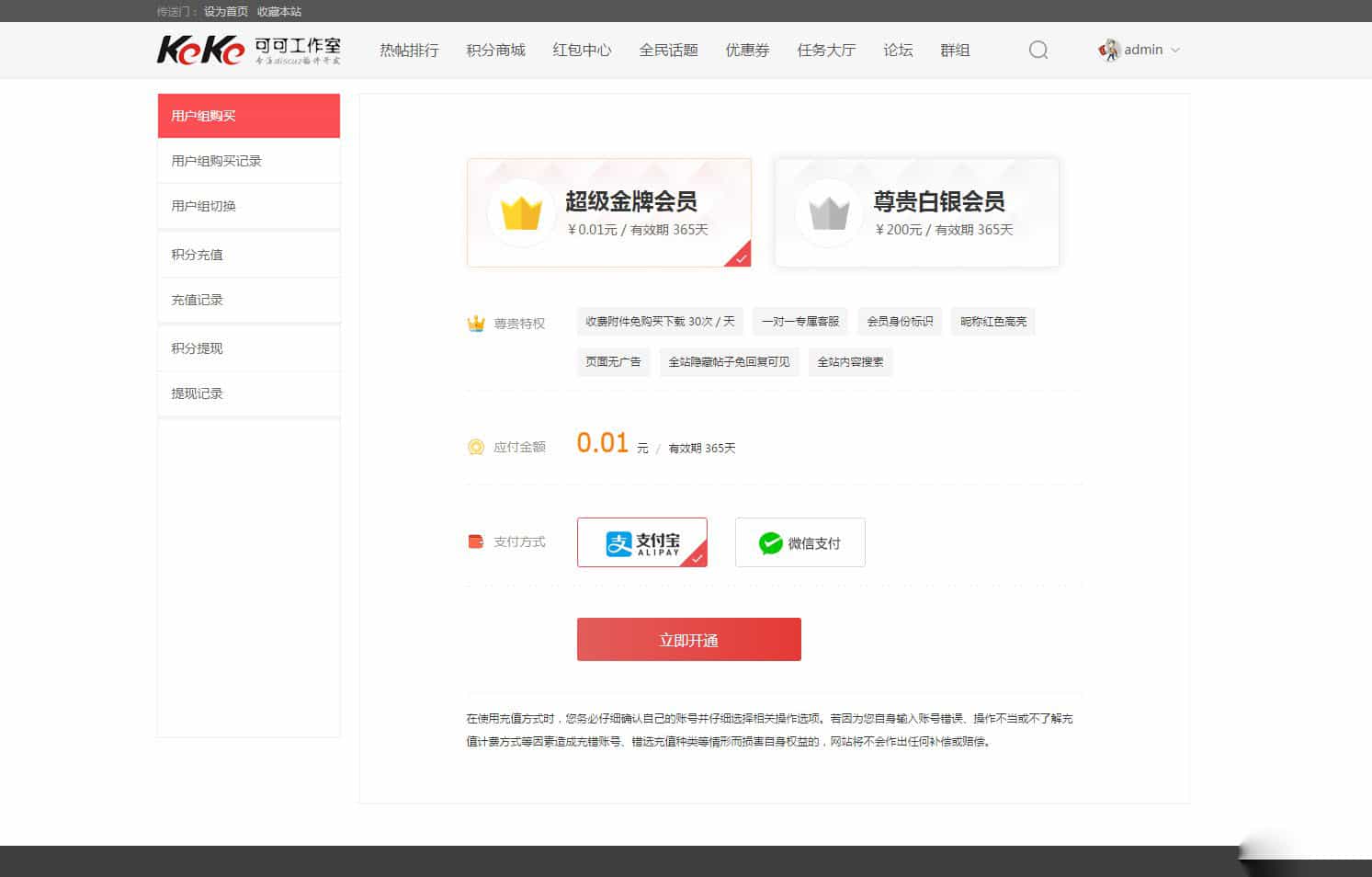Choose 支付宝 Alipay as payment method
This screenshot has width=1372, height=877.
pos(642,542)
